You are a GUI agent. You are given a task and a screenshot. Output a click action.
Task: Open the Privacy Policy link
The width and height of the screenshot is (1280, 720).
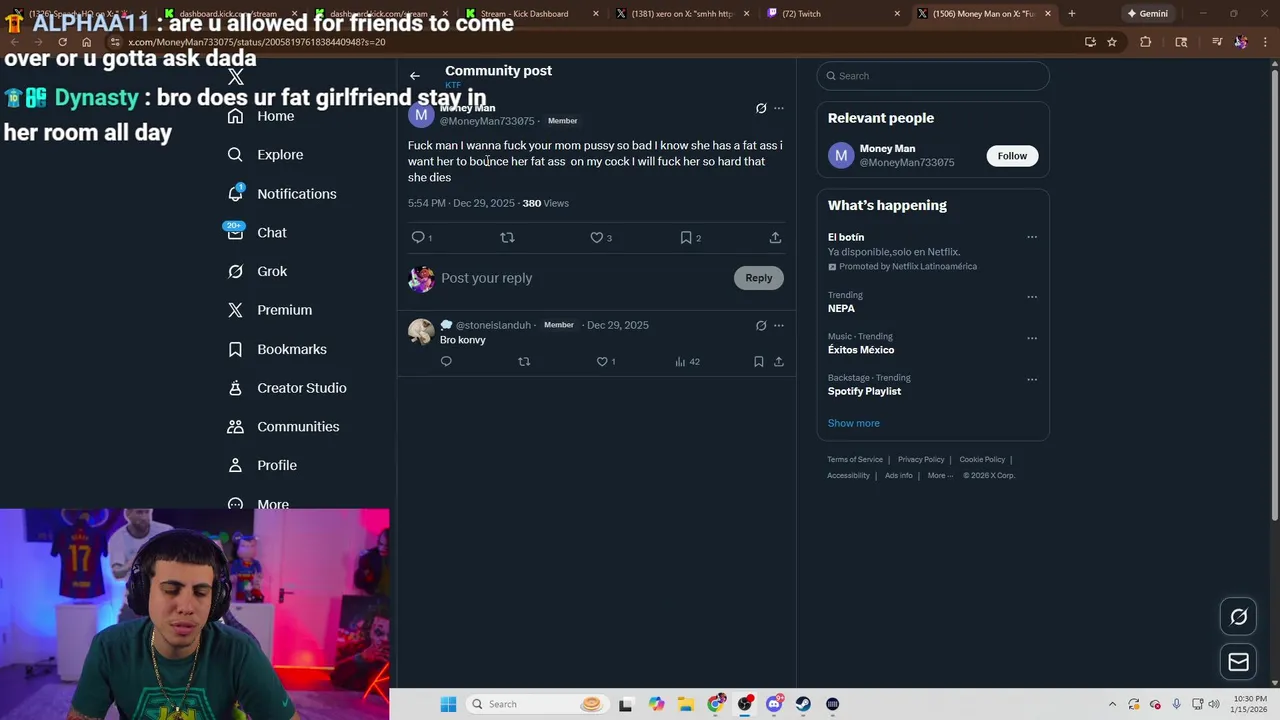coord(921,460)
